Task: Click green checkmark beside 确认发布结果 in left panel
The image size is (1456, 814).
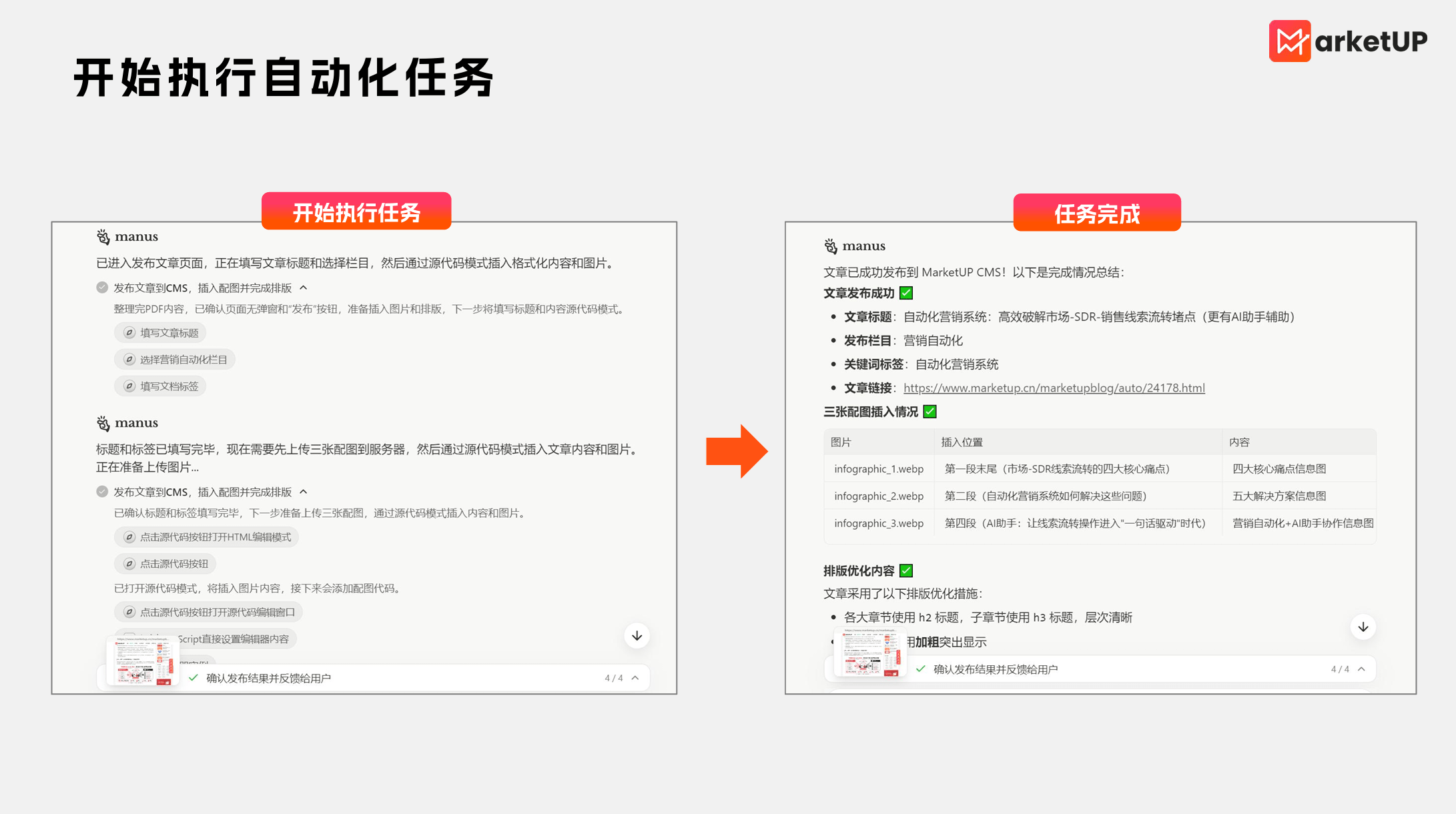Action: (194, 678)
